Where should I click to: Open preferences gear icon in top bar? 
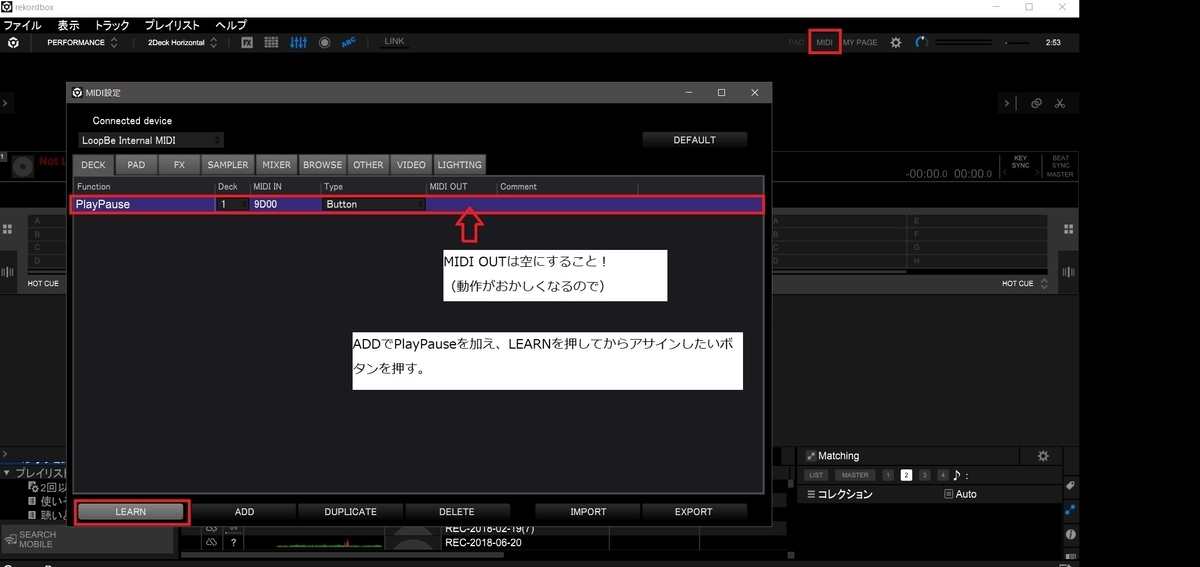[x=896, y=43]
